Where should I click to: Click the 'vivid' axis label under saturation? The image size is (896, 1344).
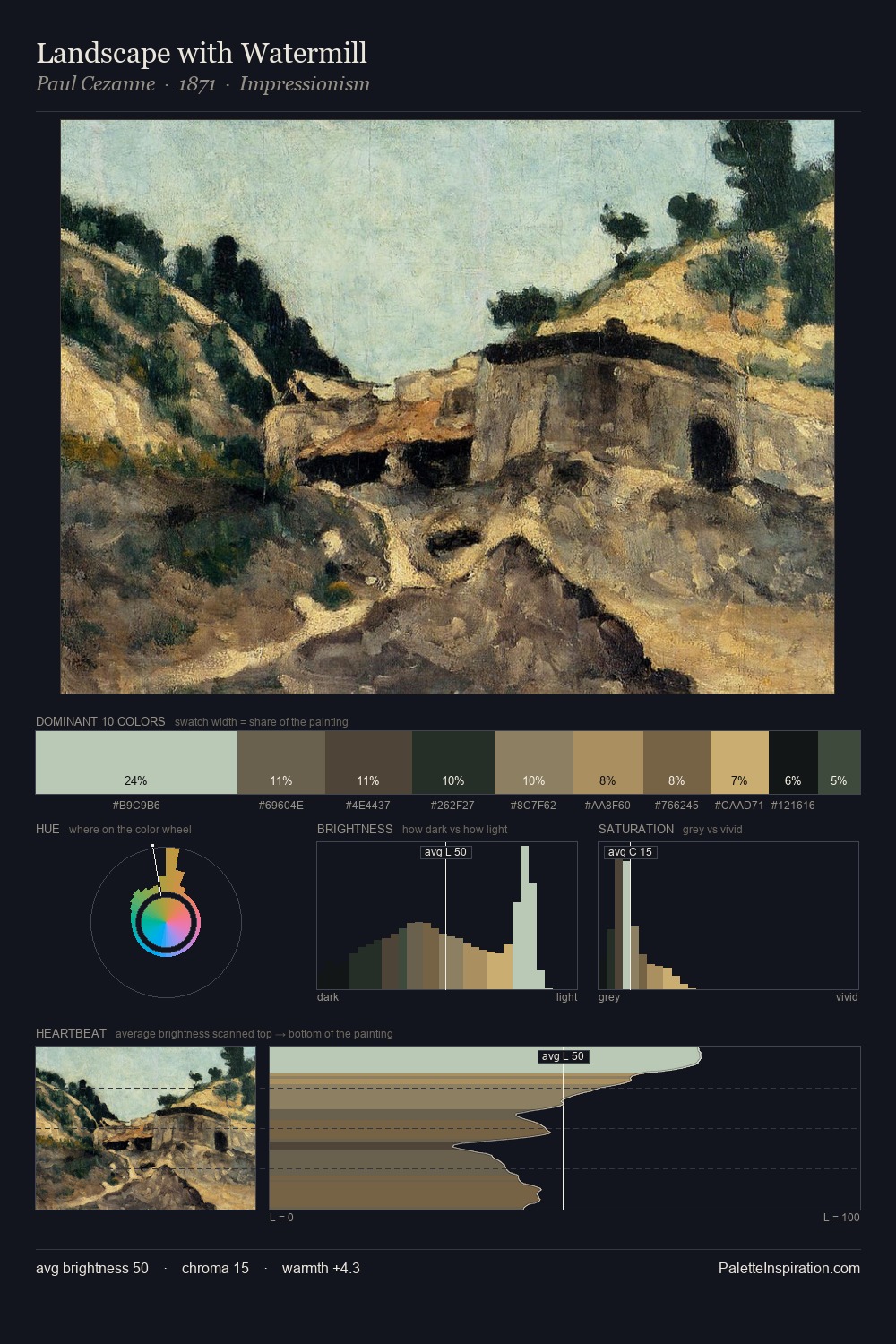point(847,997)
